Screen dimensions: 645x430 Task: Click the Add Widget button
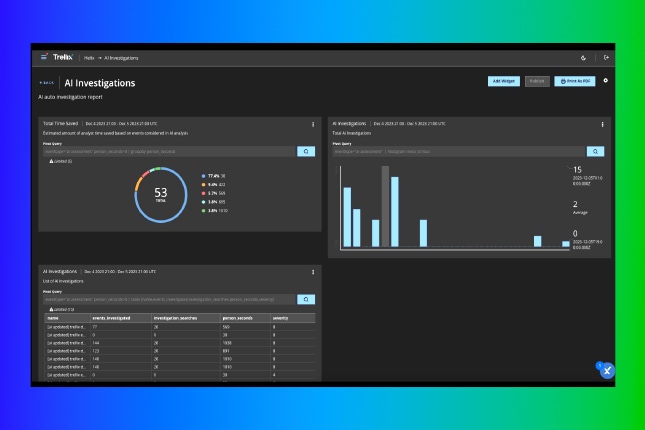click(x=500, y=81)
